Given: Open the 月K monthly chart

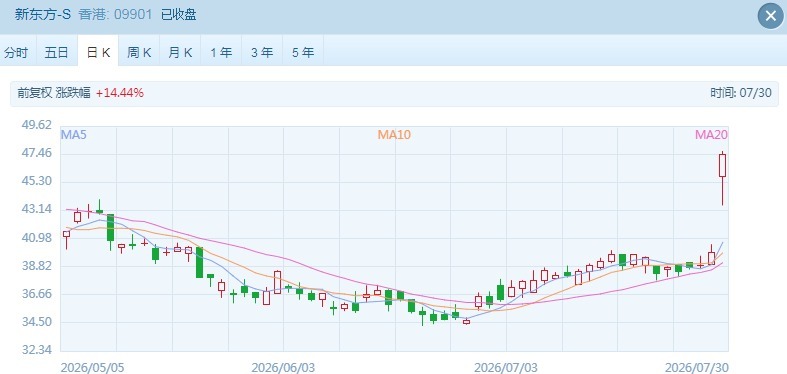Looking at the screenshot, I should coord(180,52).
